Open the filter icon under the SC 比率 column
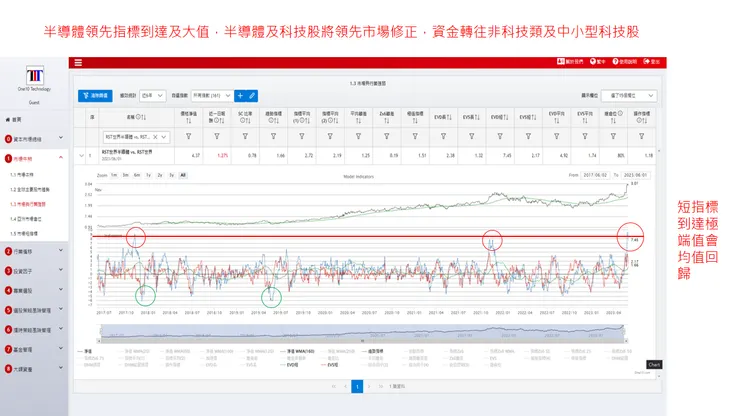Viewport: 740px width, 416px height. 245,136
